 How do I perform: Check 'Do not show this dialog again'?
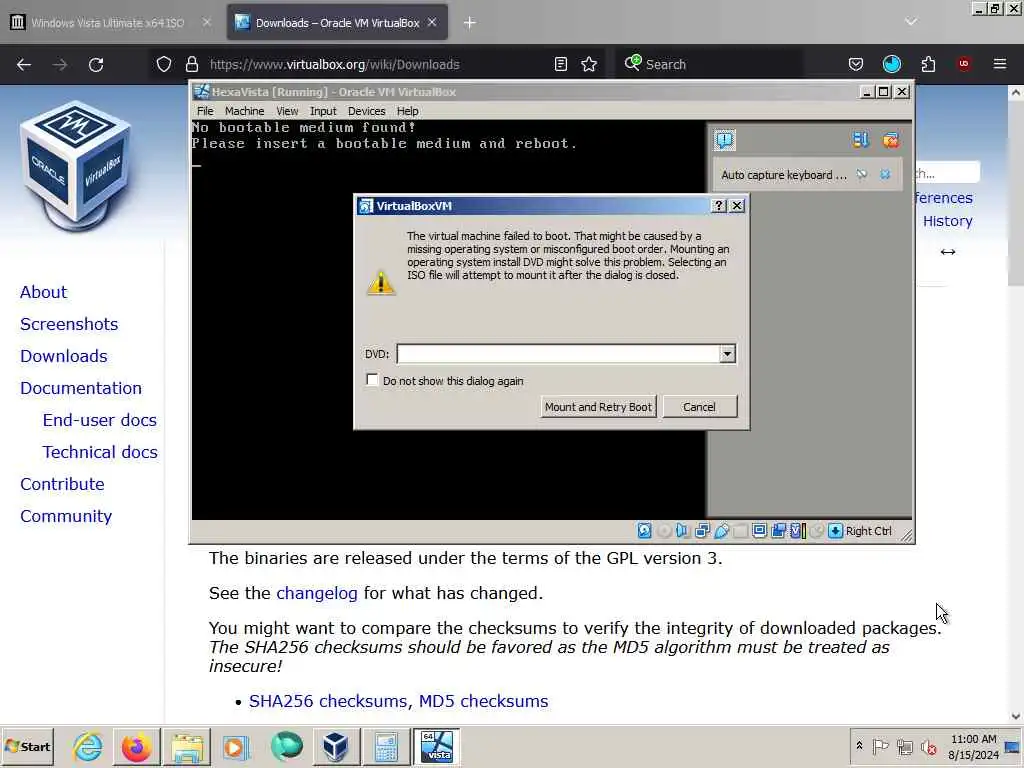(372, 380)
